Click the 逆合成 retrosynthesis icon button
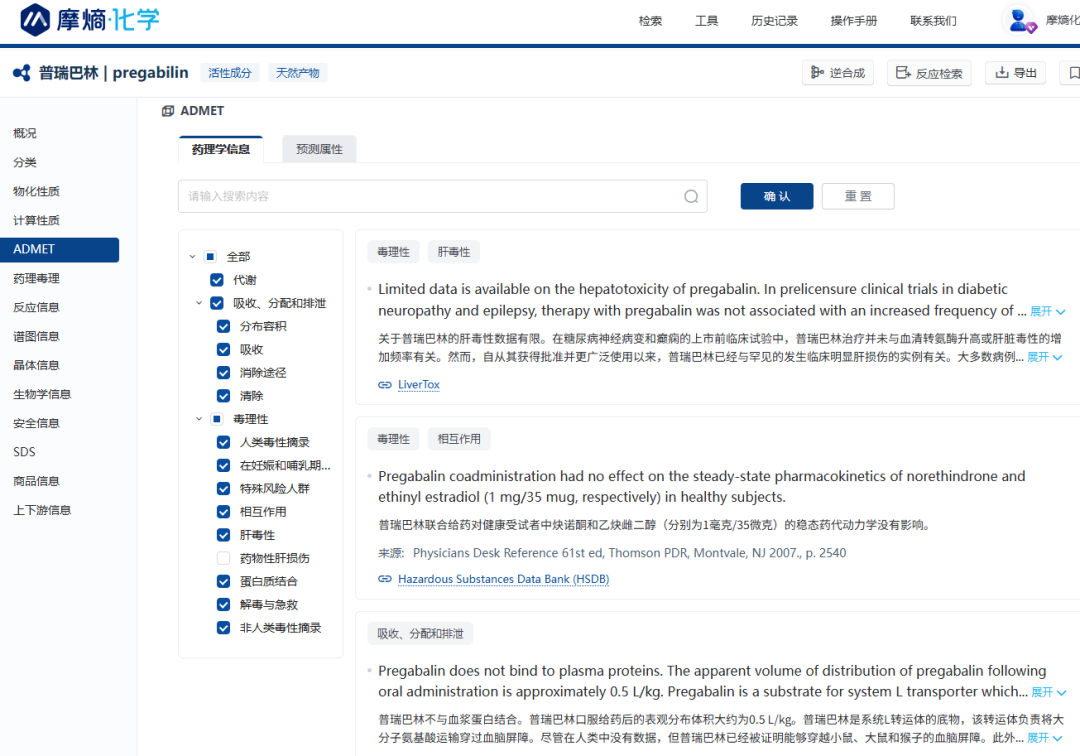Image resolution: width=1080 pixels, height=756 pixels. coord(815,73)
